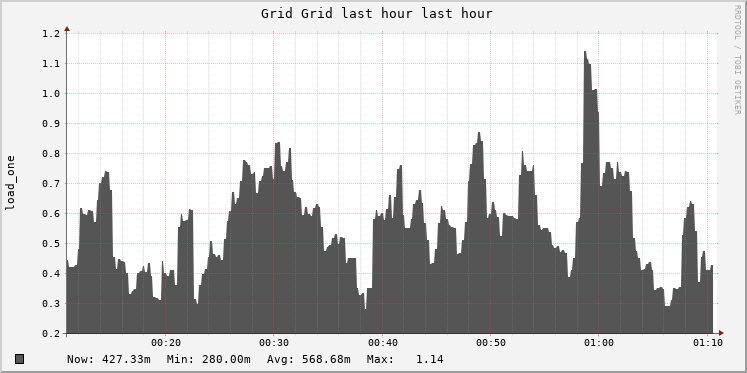Click the 01:00 time axis label

click(599, 343)
